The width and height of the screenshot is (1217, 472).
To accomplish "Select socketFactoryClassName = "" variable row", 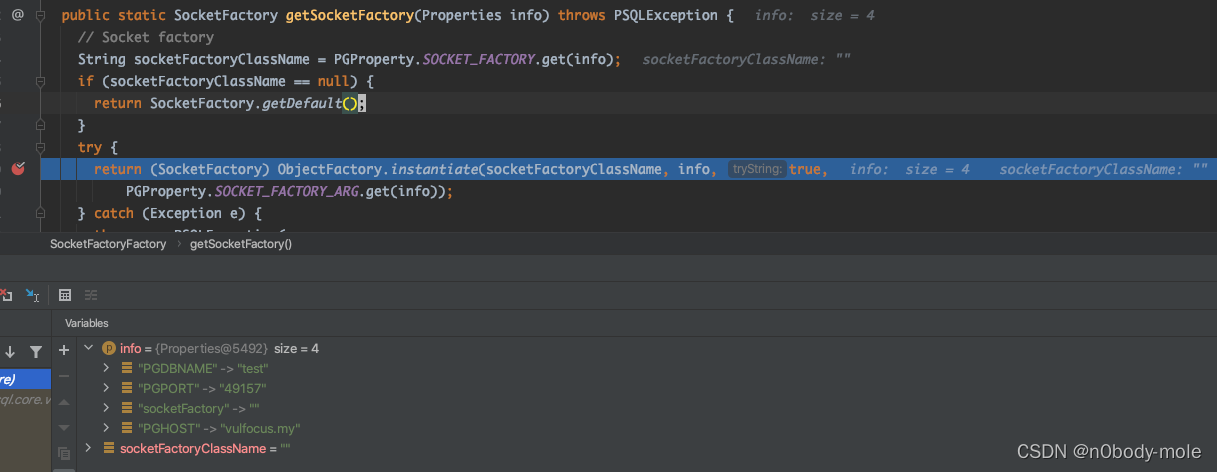I will pos(648,448).
